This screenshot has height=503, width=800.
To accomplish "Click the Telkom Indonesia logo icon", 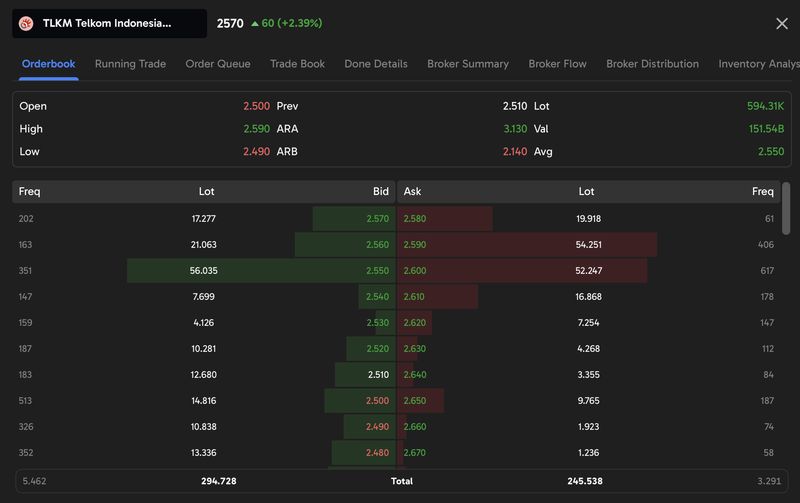I will [x=26, y=23].
